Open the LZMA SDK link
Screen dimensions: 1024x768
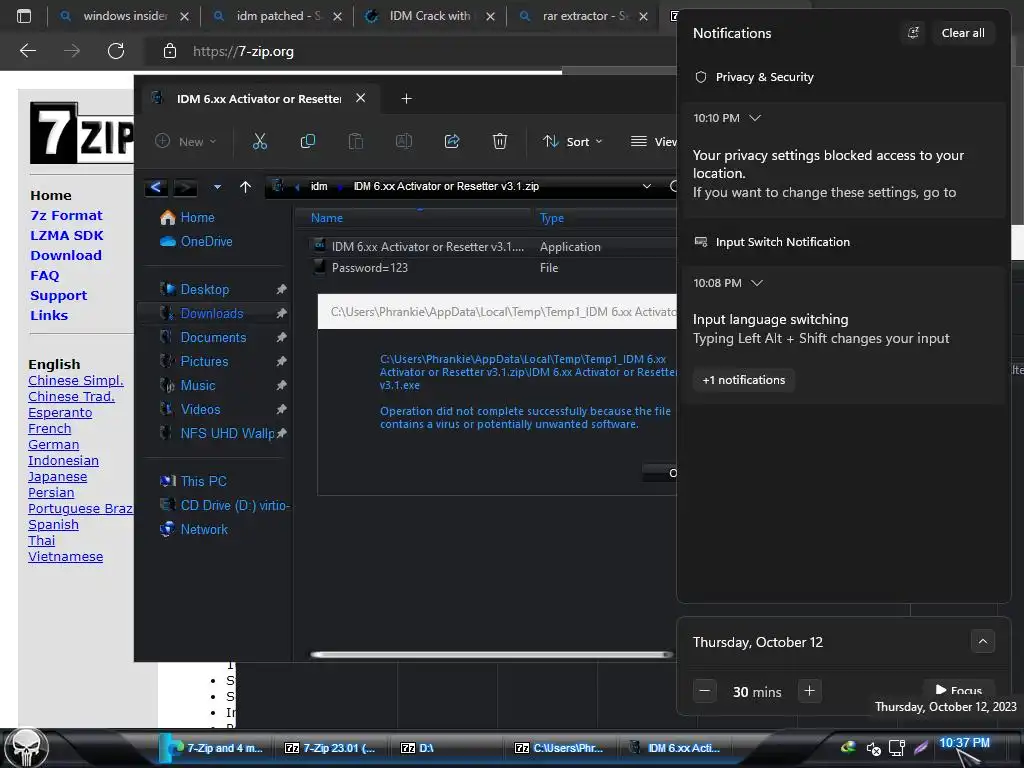click(x=67, y=236)
